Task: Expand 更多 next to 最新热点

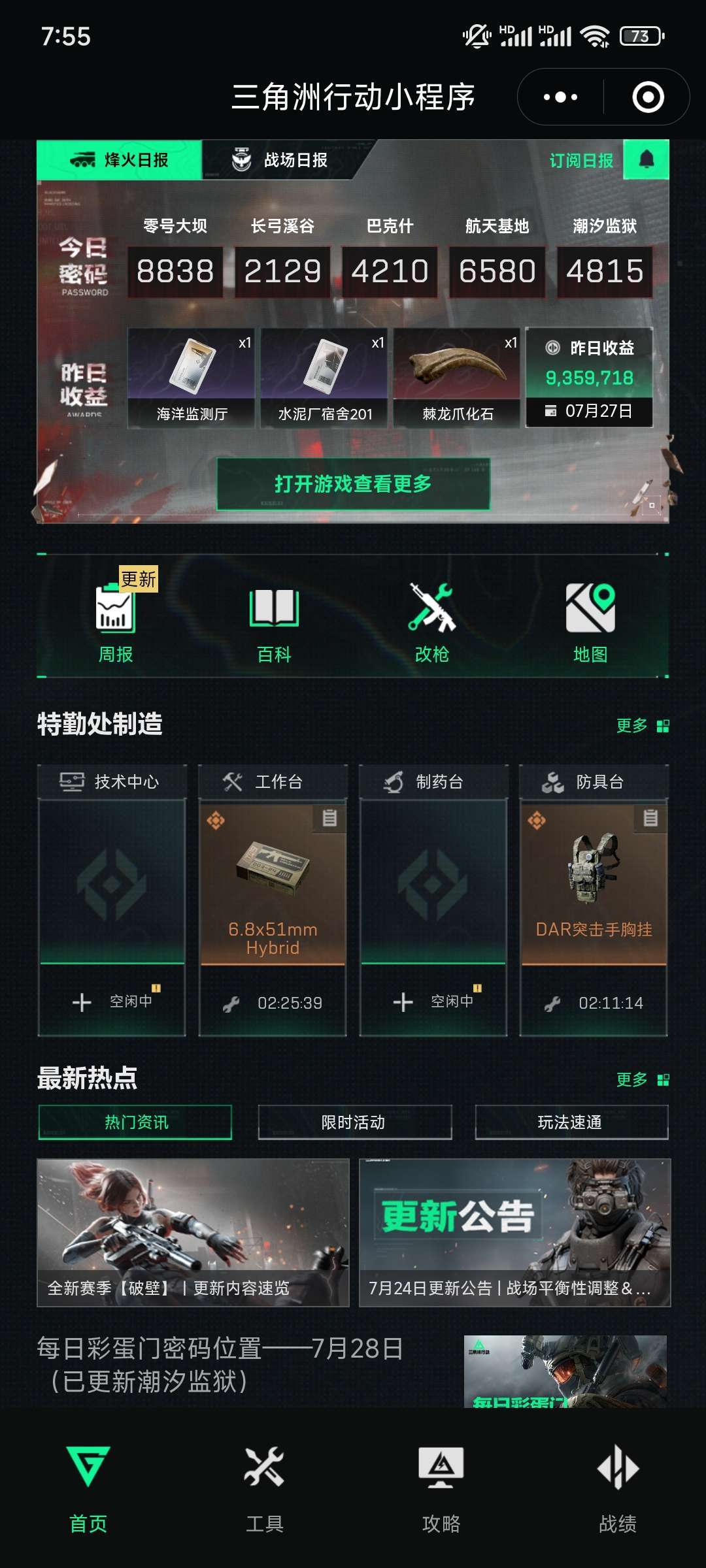Action: click(x=643, y=1079)
